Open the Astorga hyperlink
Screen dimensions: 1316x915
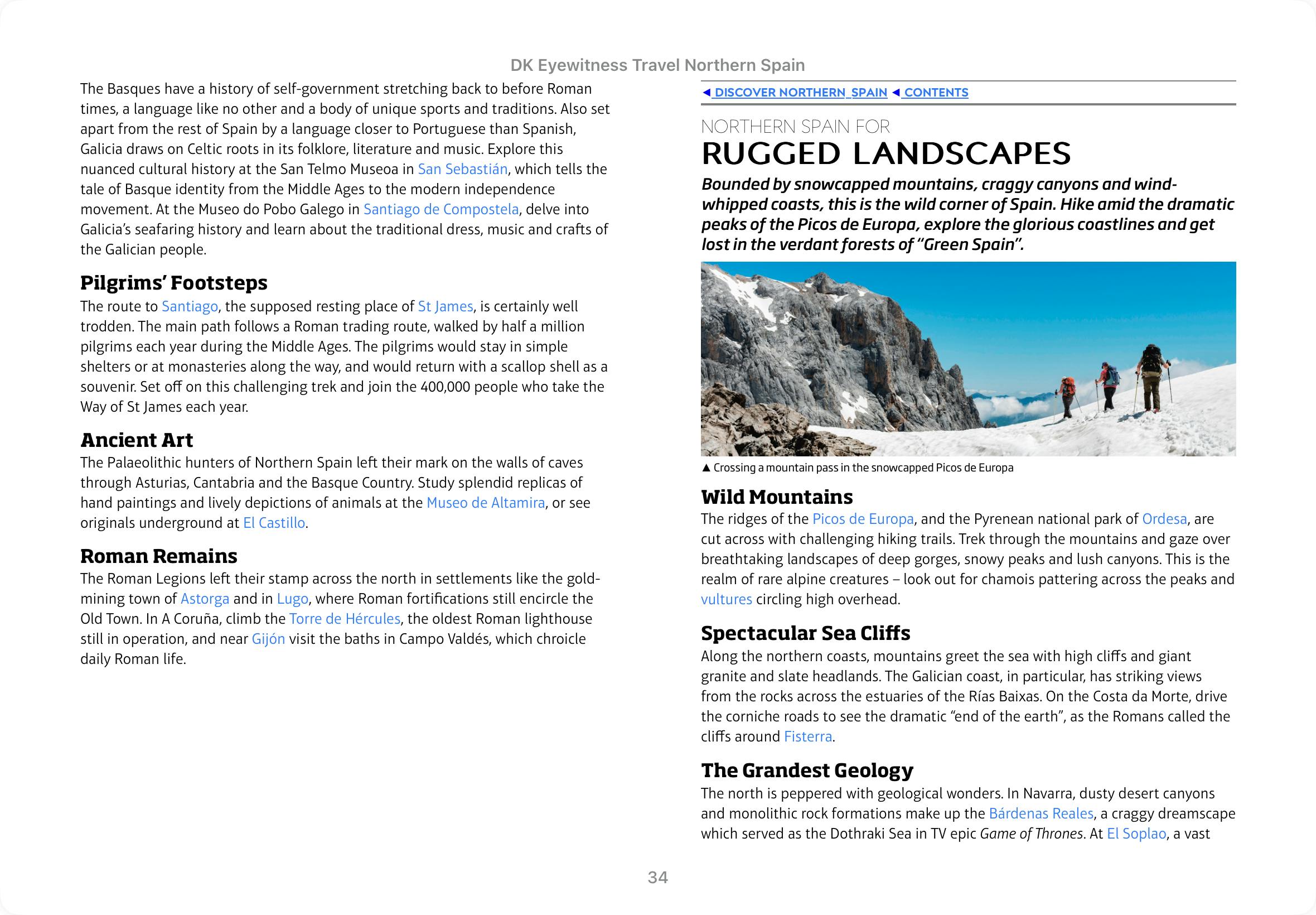[x=205, y=599]
